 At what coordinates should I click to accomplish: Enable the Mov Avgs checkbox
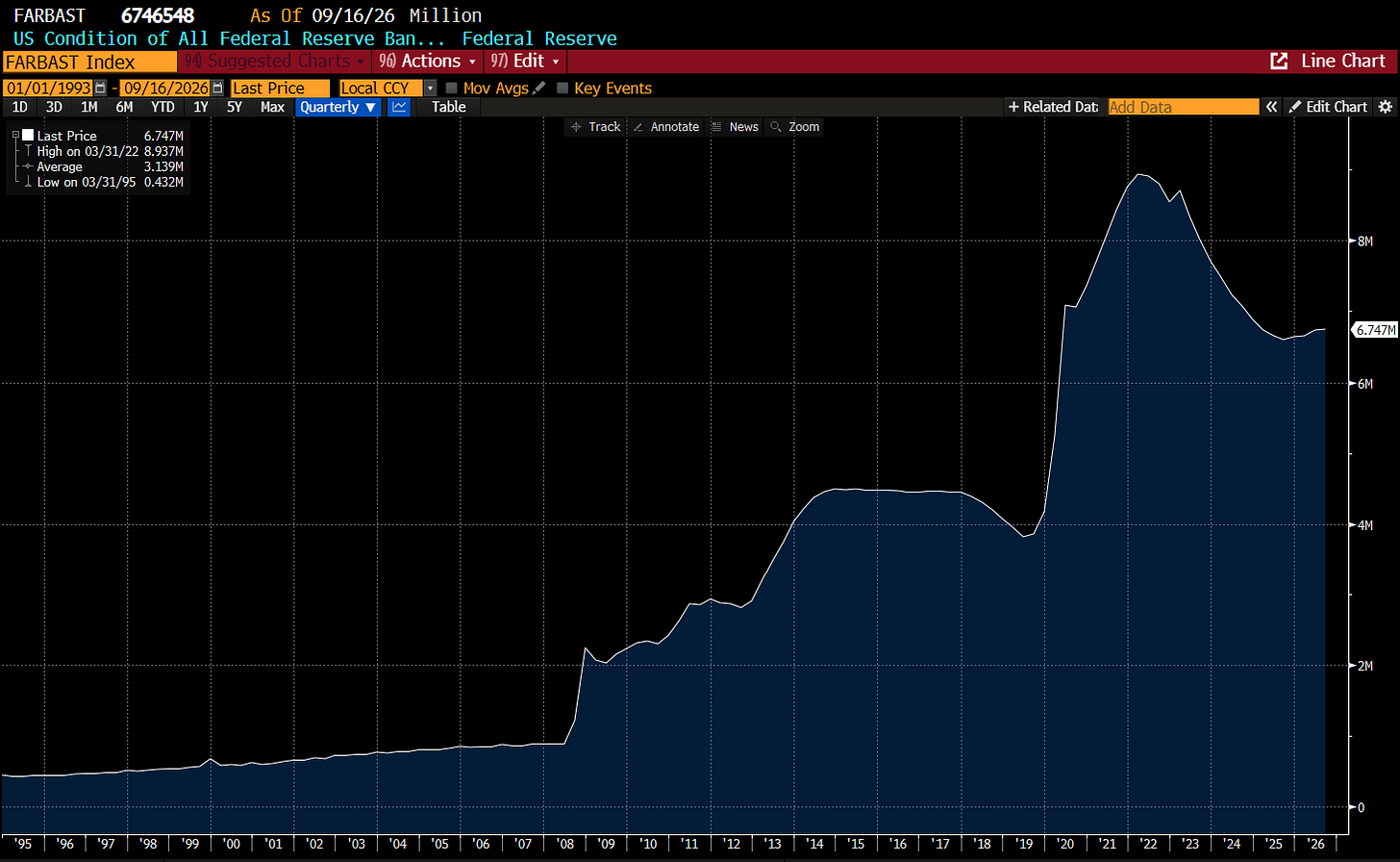pyautogui.click(x=451, y=88)
